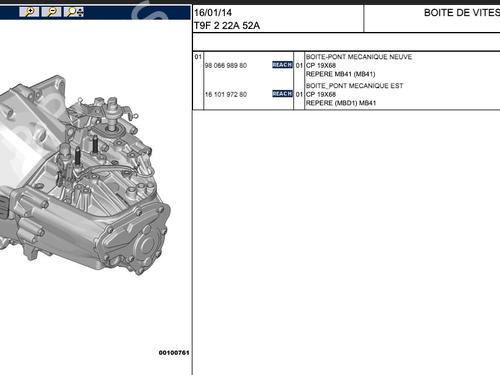The image size is (500, 375).
Task: Click the zoom in magnifier icon
Action: click(29, 12)
